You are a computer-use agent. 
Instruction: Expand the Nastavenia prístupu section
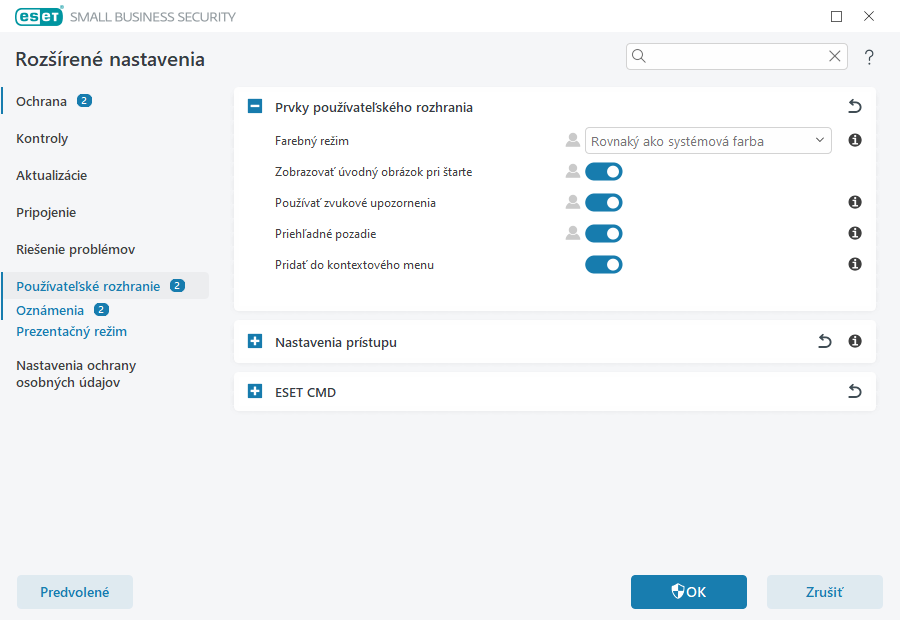coord(255,342)
